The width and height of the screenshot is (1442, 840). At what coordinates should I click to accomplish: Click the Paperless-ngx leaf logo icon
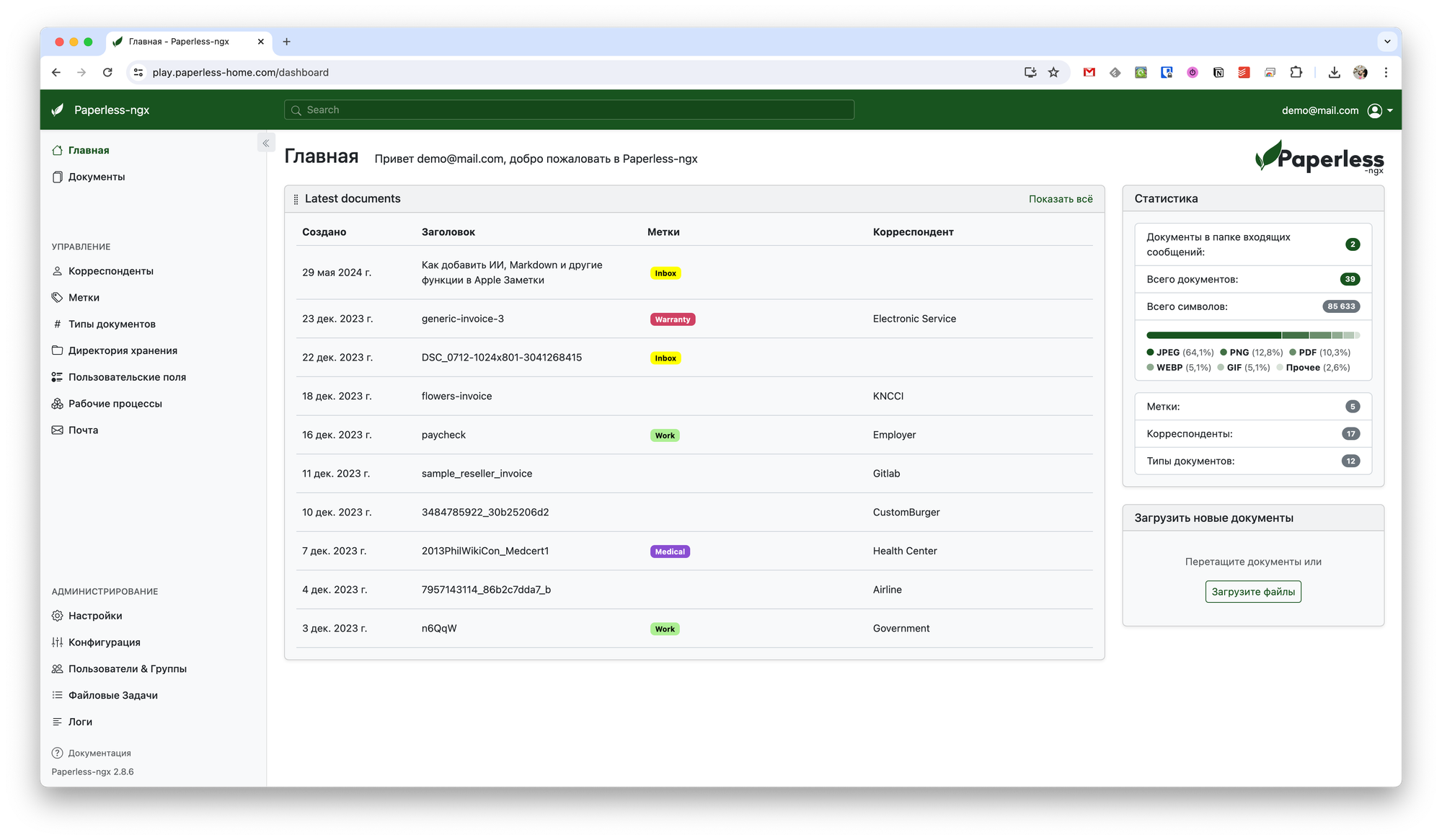(58, 110)
